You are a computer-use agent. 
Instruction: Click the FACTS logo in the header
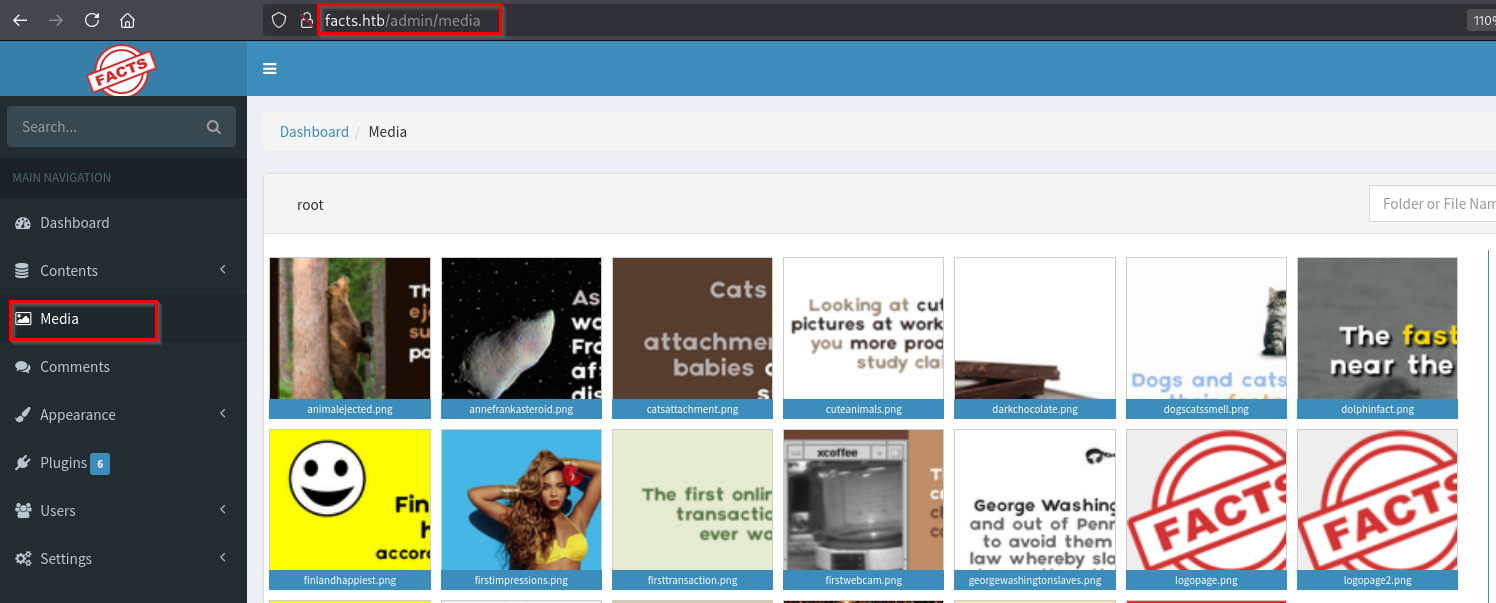pos(122,71)
